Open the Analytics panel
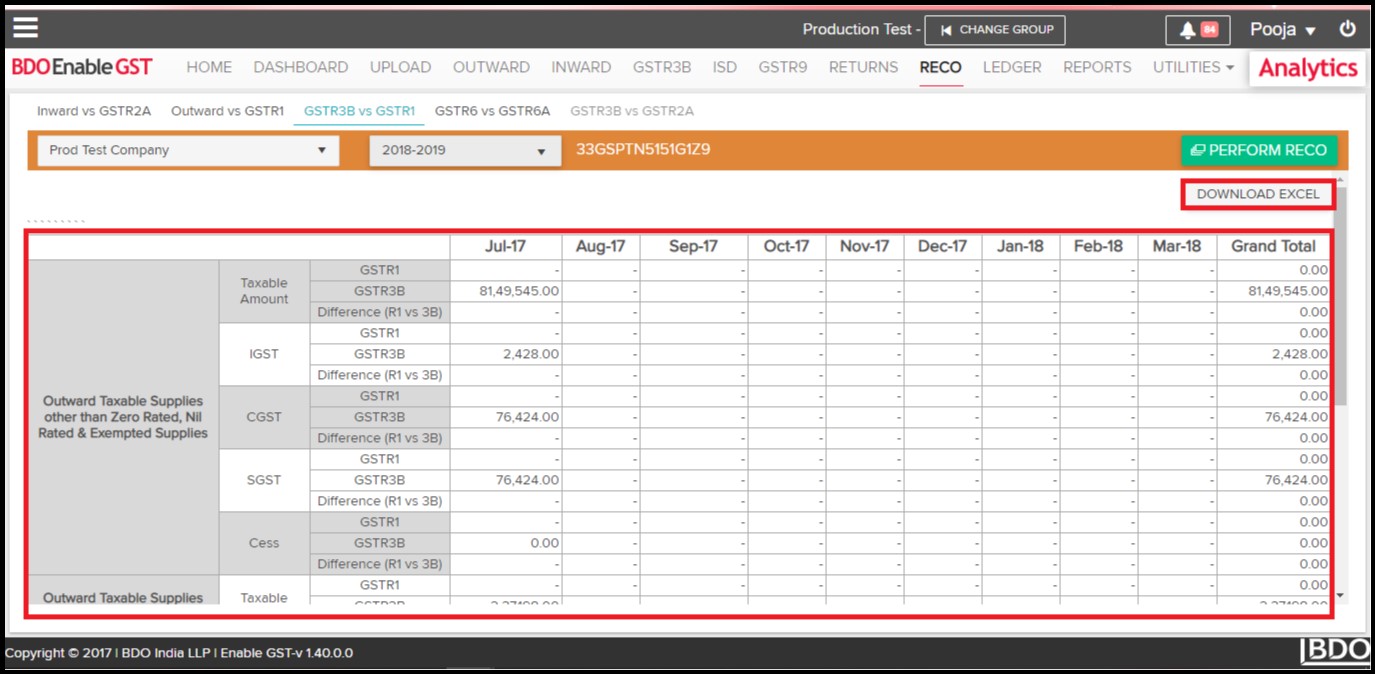This screenshot has width=1375, height=674. point(1307,68)
